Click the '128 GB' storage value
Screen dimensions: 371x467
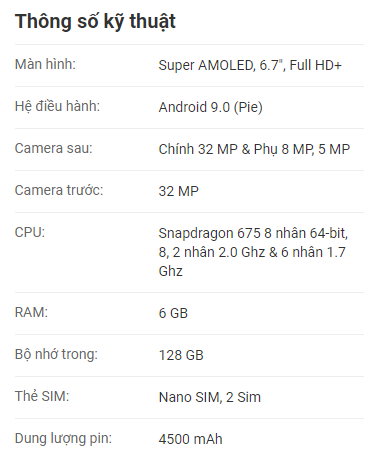pos(181,355)
